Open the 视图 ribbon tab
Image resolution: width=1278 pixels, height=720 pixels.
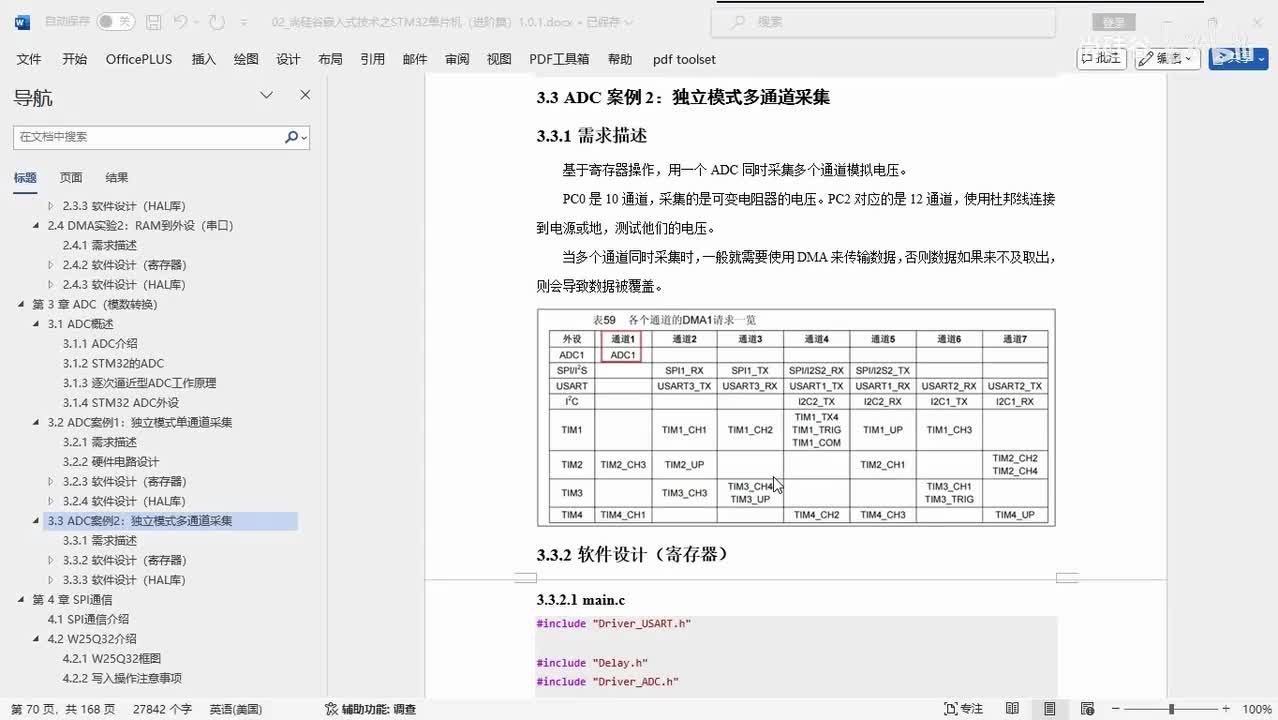499,59
